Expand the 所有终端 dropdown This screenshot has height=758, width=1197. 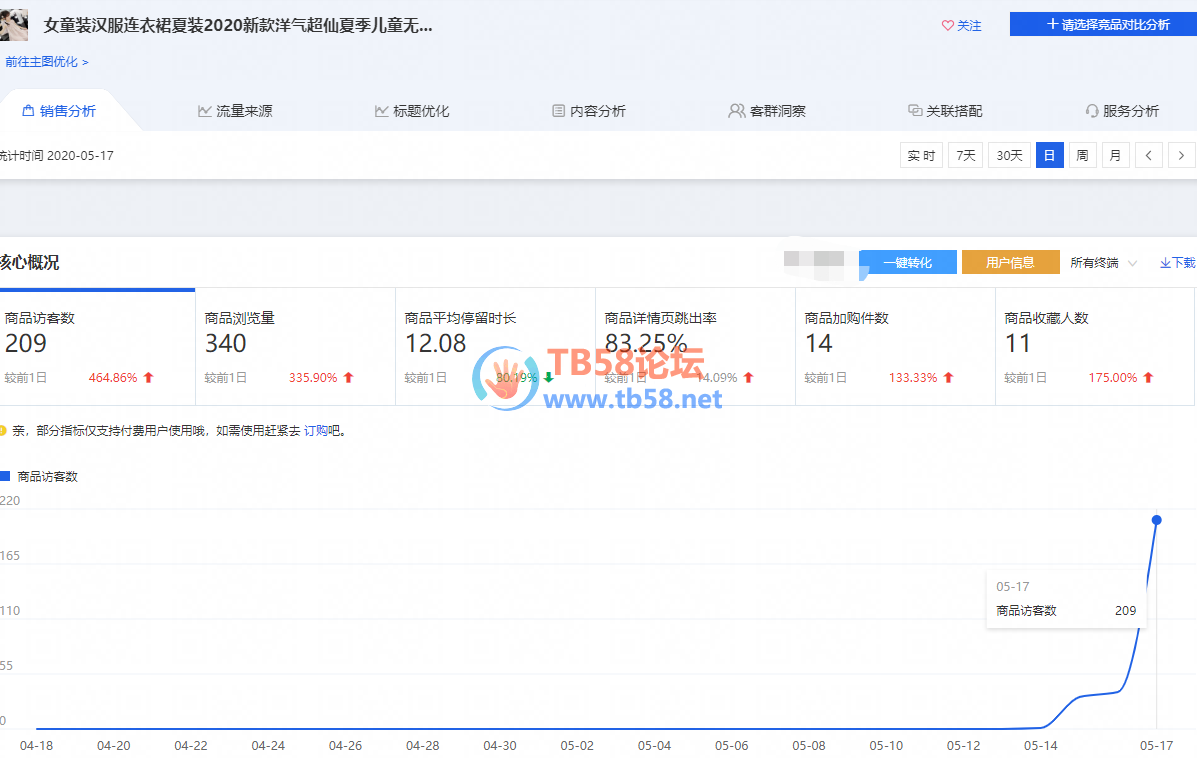coord(1103,263)
